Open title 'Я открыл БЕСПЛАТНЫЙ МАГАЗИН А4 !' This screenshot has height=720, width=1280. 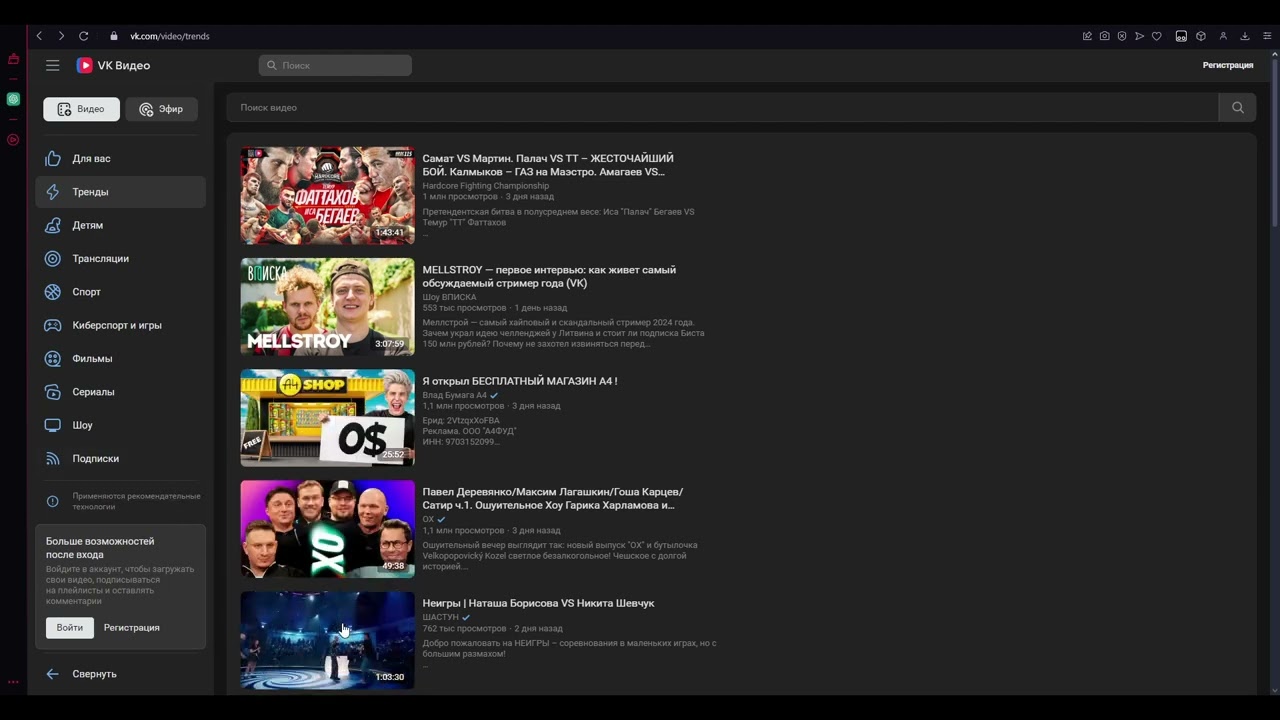coord(520,381)
